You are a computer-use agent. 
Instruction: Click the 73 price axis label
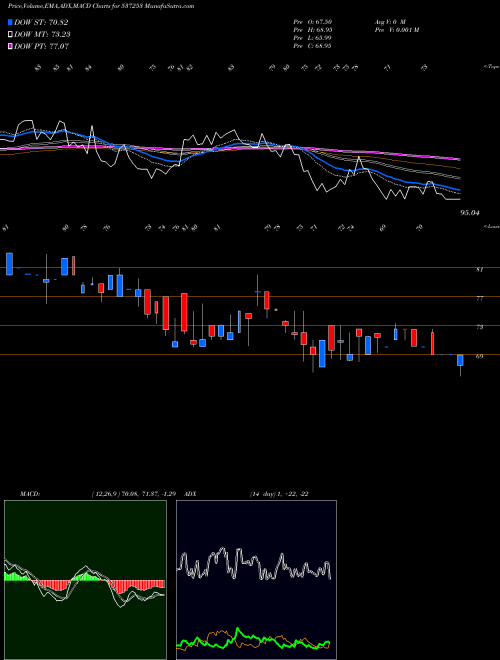tap(479, 327)
